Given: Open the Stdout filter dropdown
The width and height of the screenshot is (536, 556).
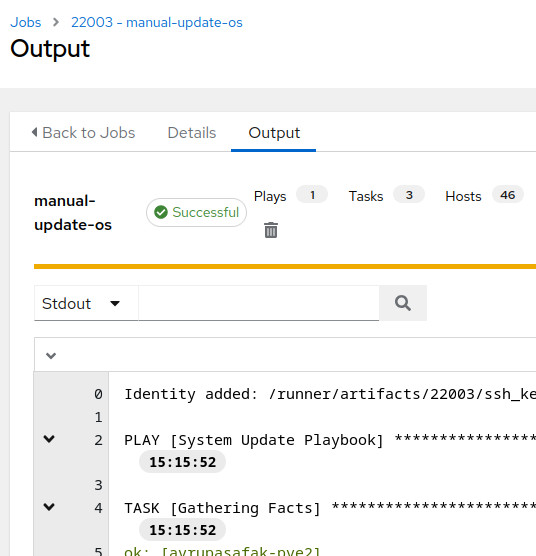Looking at the screenshot, I should pos(86,304).
